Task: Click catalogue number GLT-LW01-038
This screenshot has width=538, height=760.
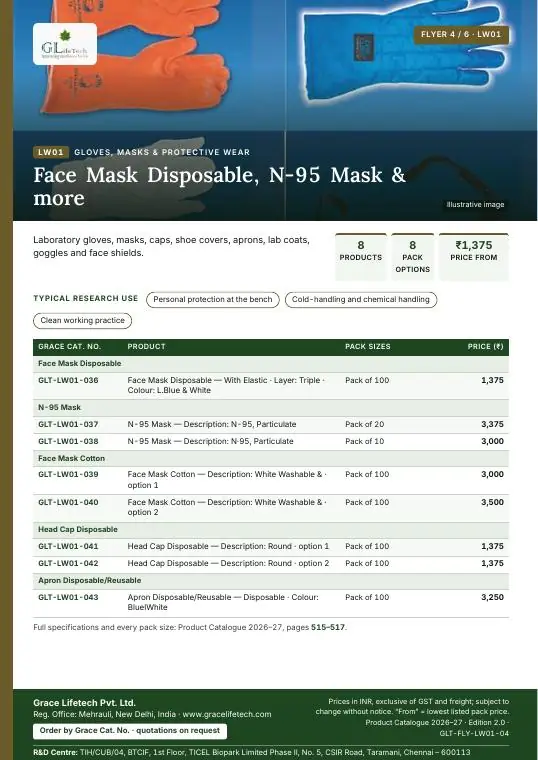Action: [x=68, y=442]
